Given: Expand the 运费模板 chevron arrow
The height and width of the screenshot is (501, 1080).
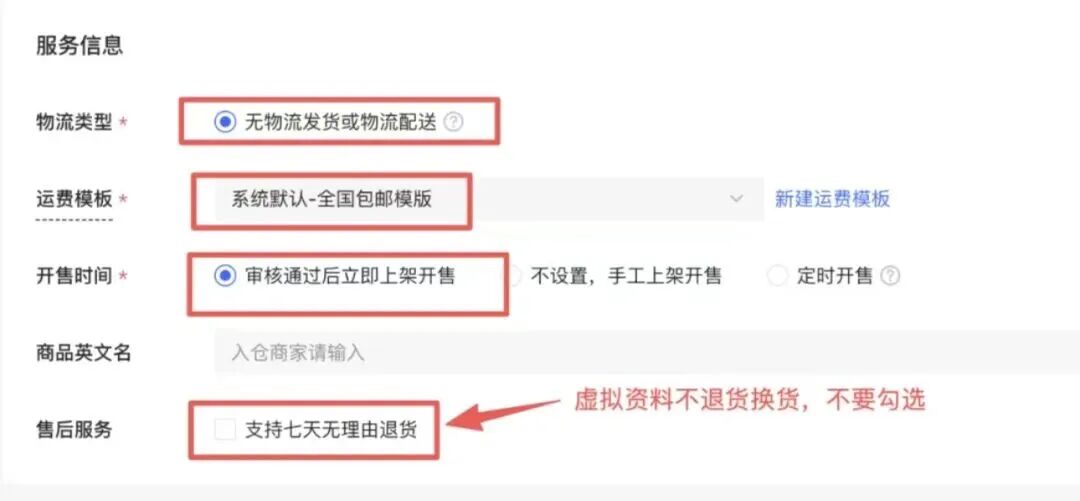Looking at the screenshot, I should click(736, 199).
